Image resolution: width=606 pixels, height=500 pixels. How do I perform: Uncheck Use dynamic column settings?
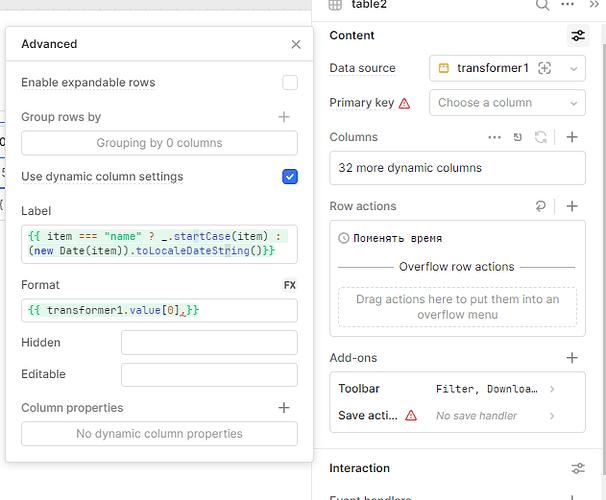tap(290, 177)
